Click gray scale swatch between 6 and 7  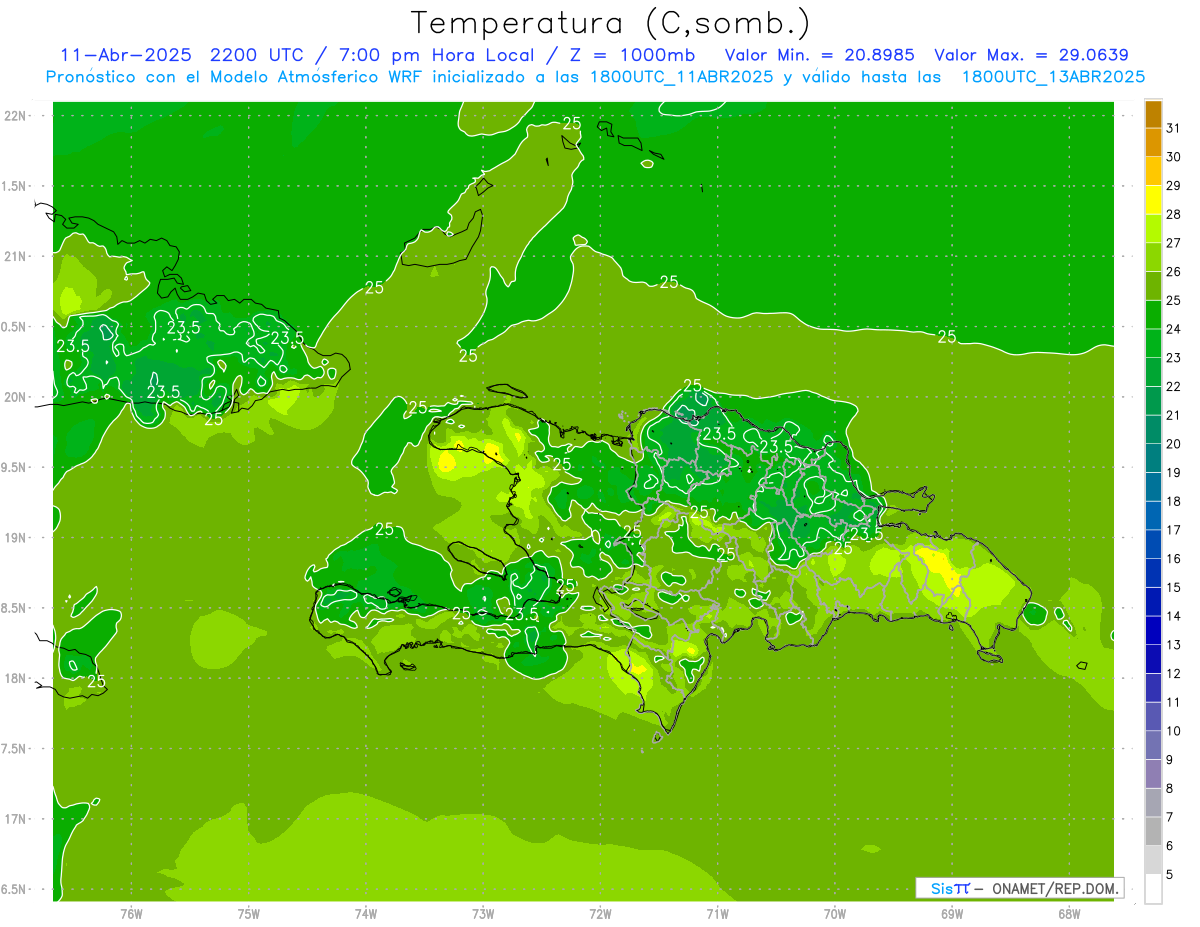tap(1153, 831)
